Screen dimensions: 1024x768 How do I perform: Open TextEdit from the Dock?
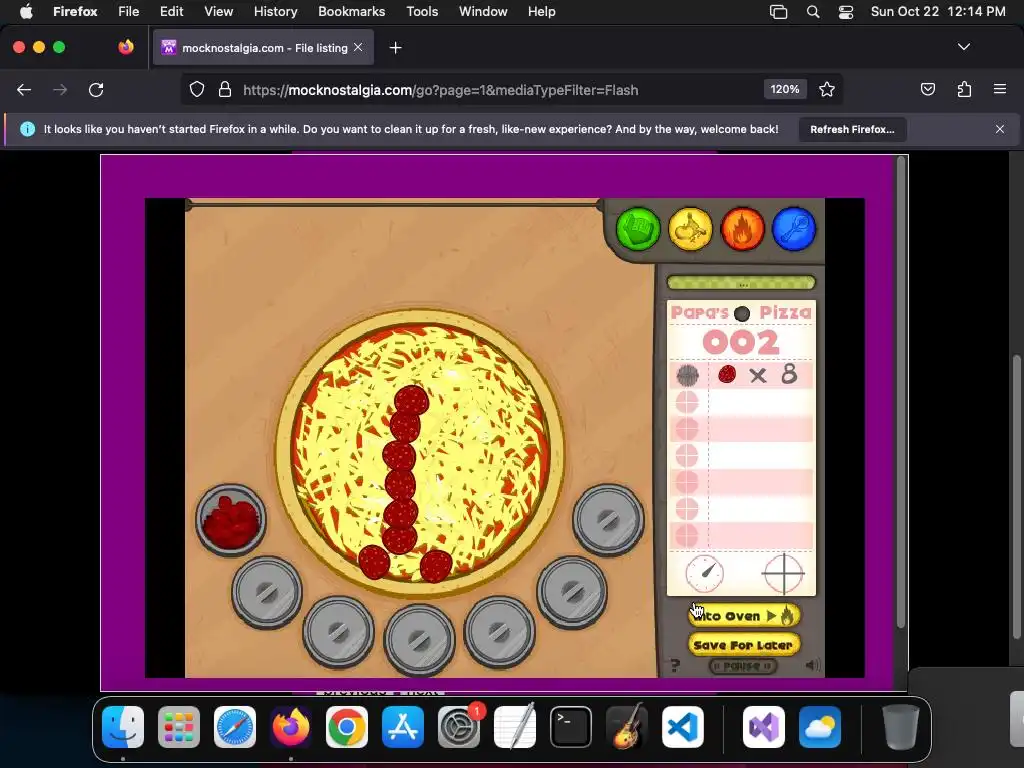coord(515,727)
